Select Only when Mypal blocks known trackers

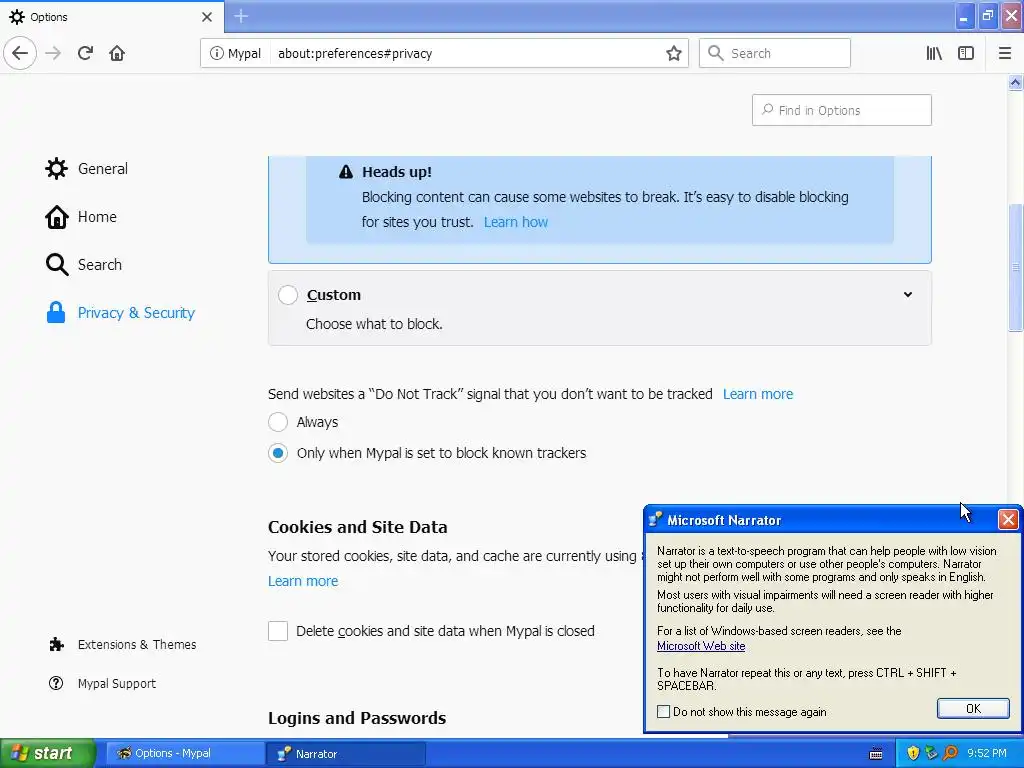278,453
